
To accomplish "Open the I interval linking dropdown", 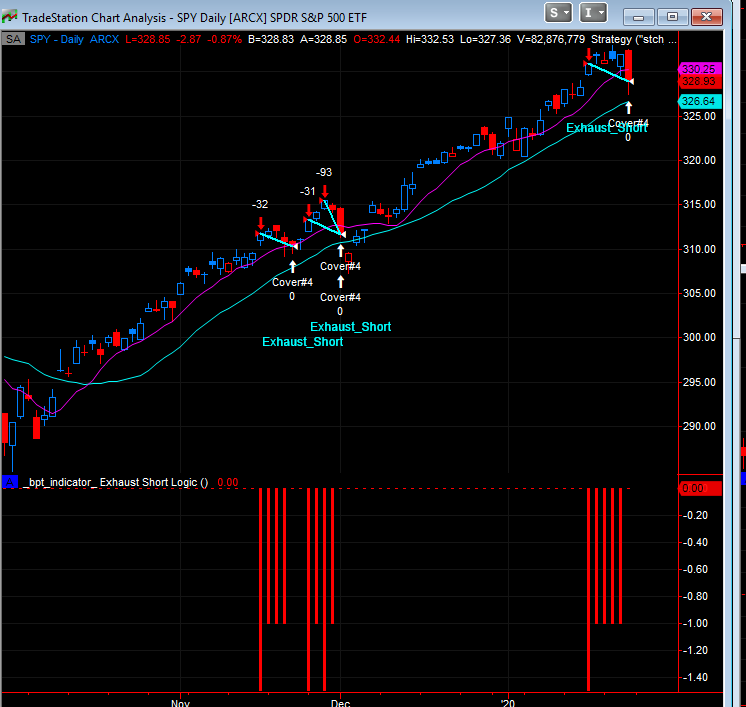I will click(x=593, y=13).
